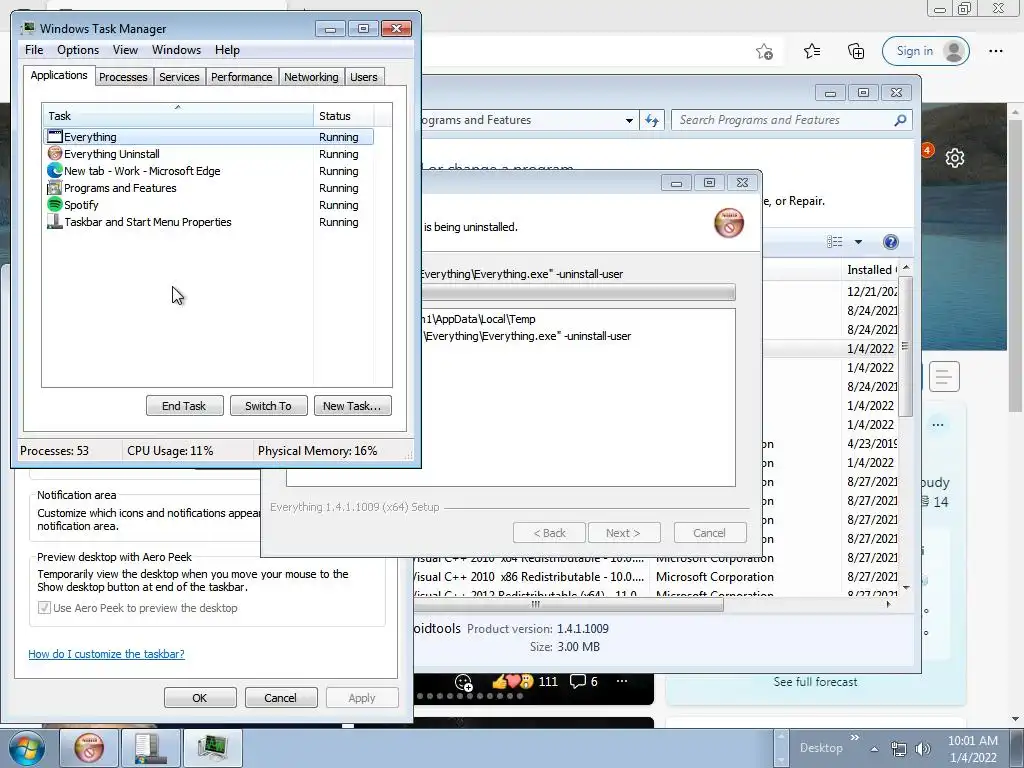Open Edge Settings and more ellipsis
The height and width of the screenshot is (768, 1024).
tap(995, 51)
